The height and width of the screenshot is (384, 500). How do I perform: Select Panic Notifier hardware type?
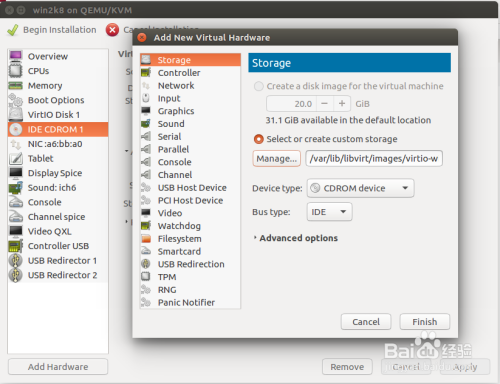point(190,302)
